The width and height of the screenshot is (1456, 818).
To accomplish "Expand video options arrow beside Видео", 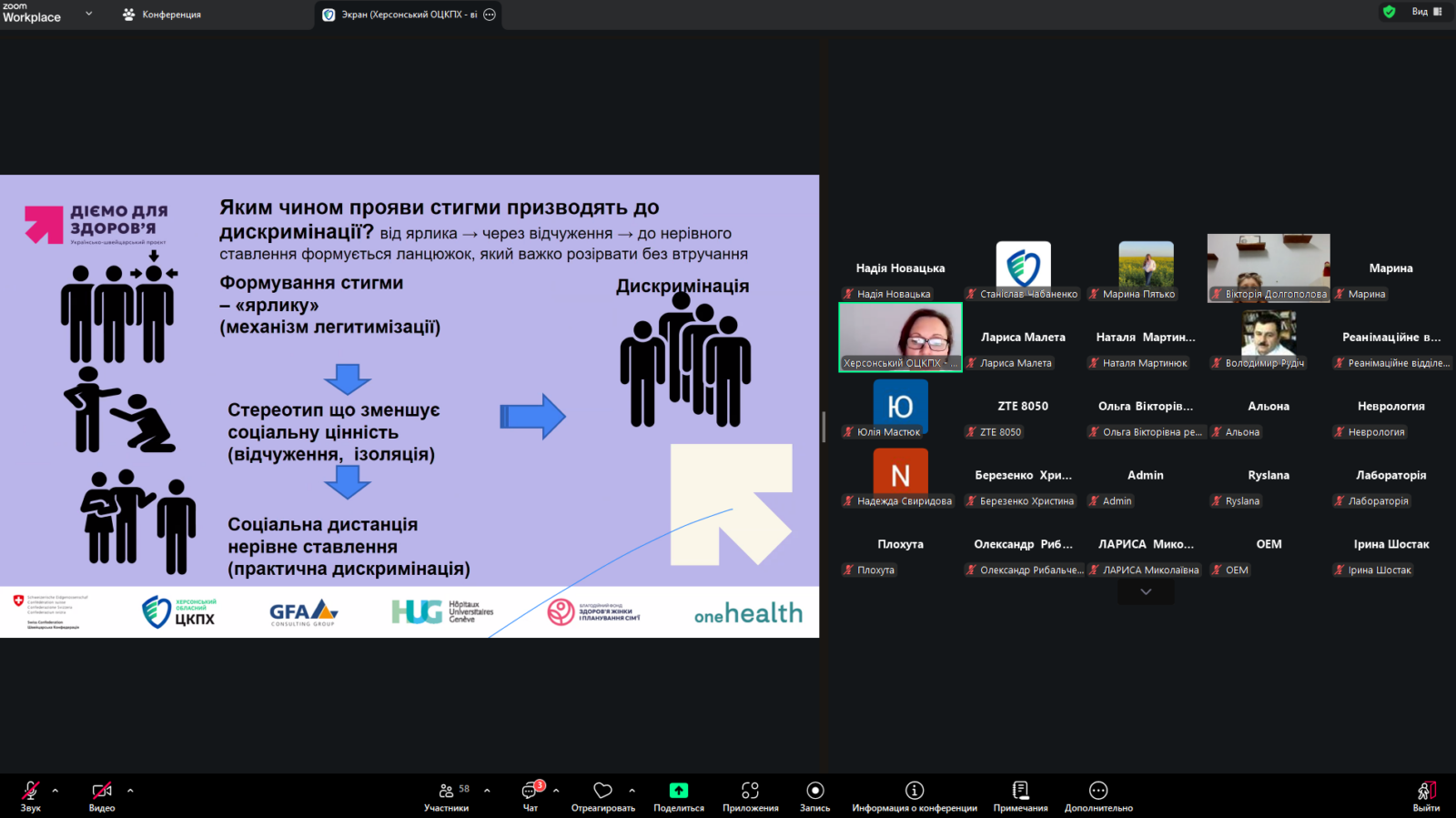I will tap(130, 791).
